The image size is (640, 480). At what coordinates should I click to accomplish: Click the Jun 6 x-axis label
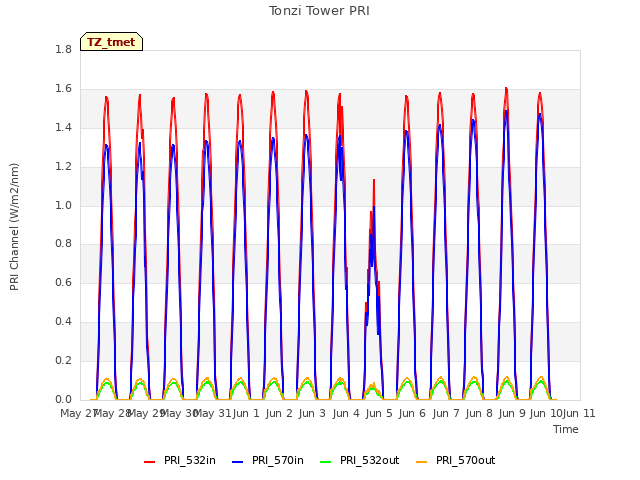coord(412,413)
